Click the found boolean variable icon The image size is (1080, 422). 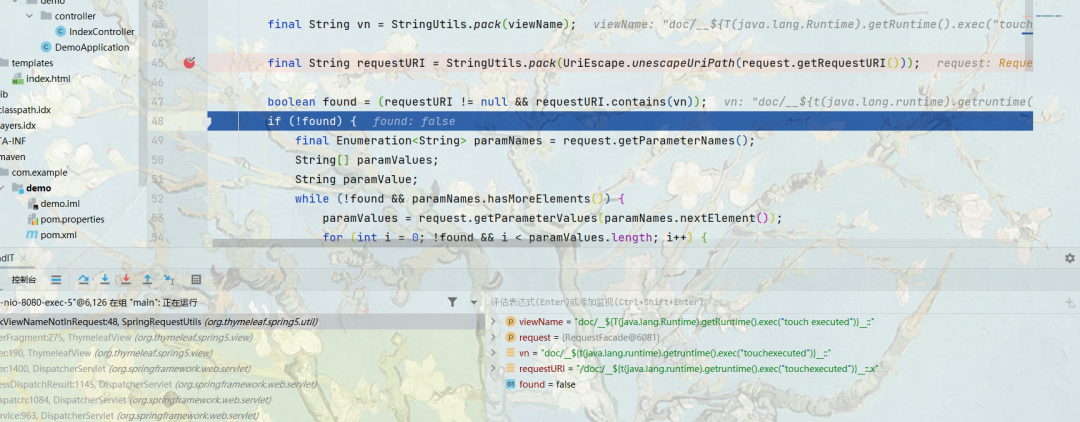pyautogui.click(x=510, y=384)
